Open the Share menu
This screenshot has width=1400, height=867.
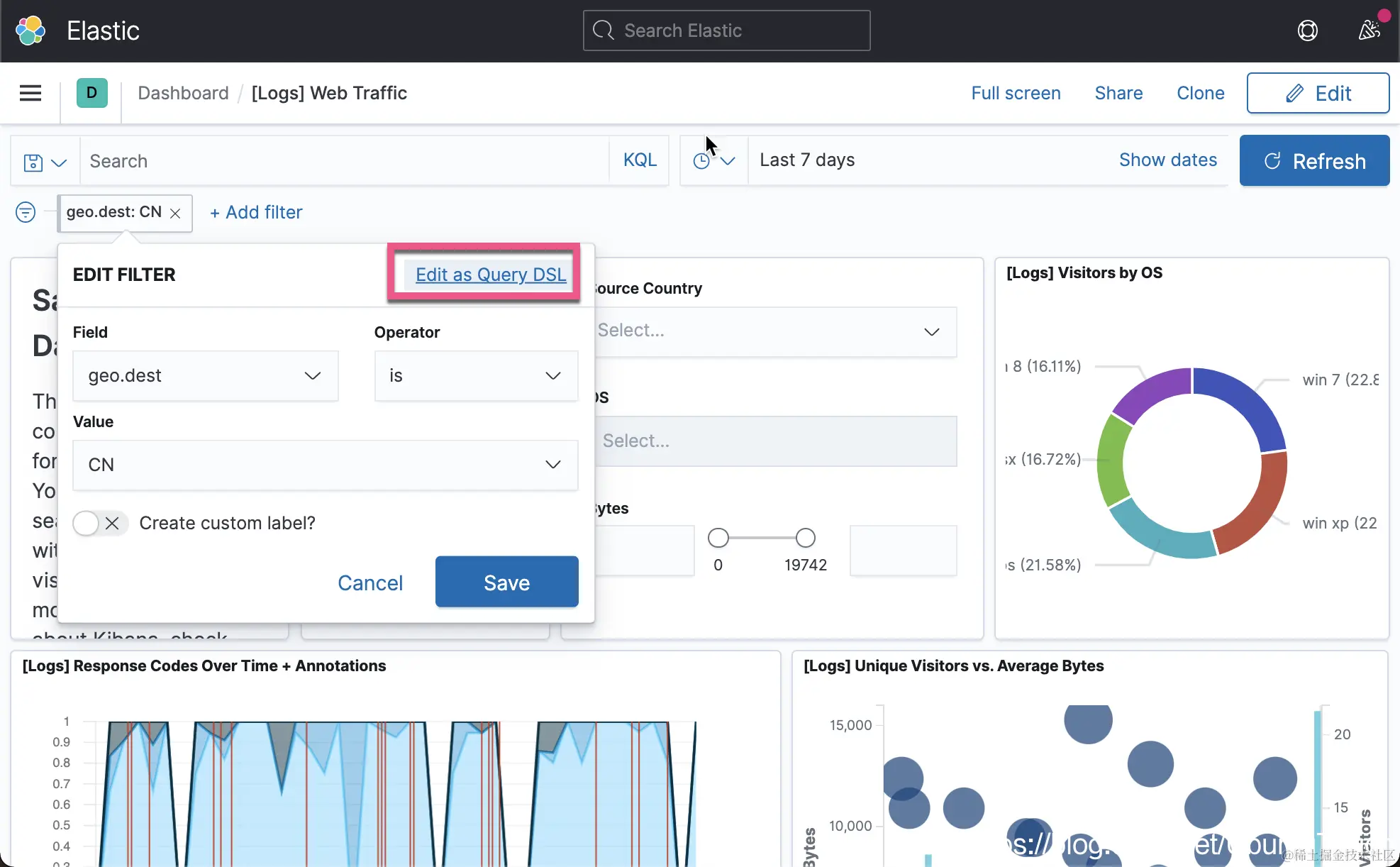pyautogui.click(x=1118, y=93)
